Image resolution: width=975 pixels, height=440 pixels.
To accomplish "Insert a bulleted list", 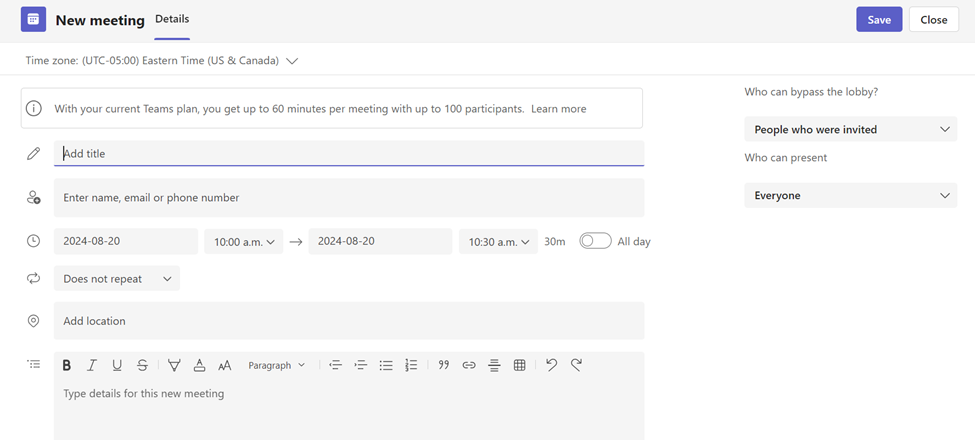I will pos(386,366).
